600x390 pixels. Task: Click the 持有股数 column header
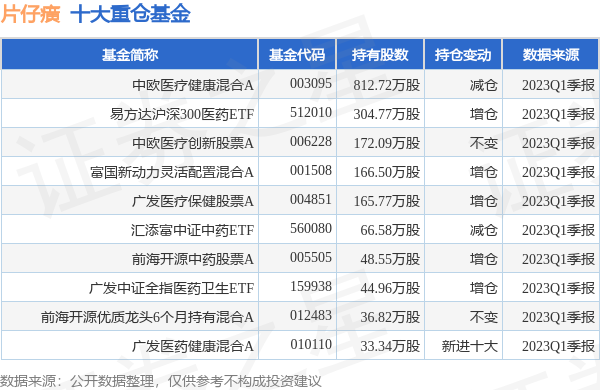[x=380, y=55]
